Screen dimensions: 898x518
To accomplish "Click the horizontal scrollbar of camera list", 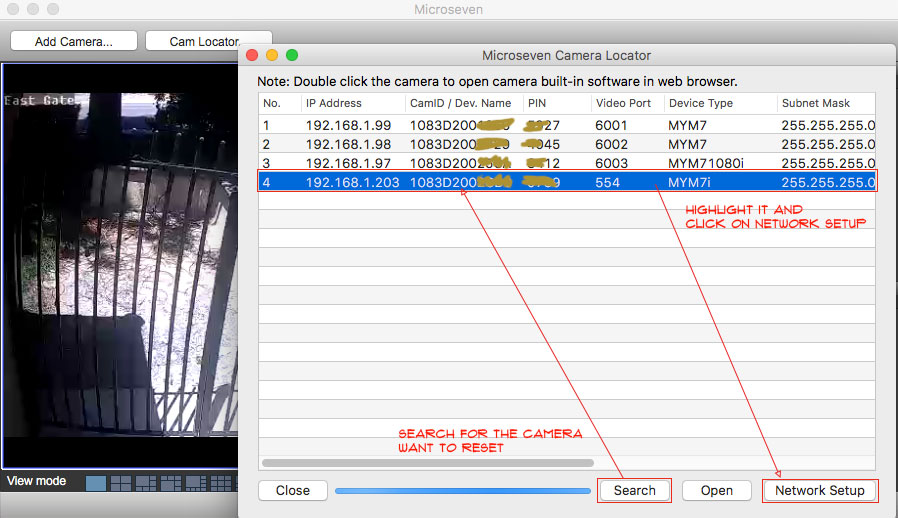I will [x=428, y=462].
